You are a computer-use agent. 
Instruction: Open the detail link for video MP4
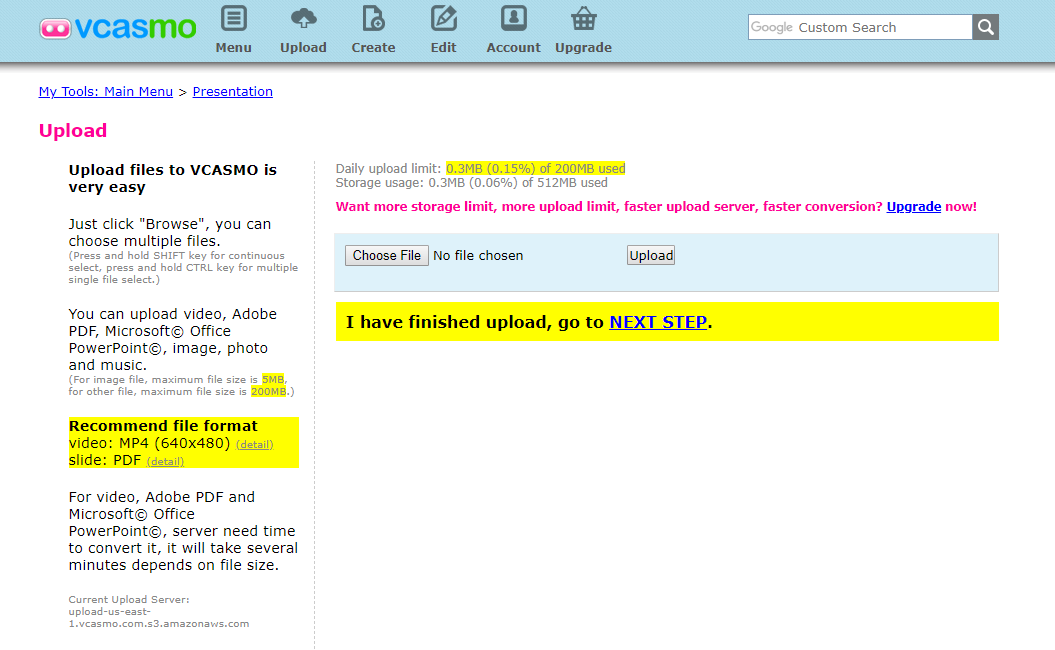(x=254, y=444)
